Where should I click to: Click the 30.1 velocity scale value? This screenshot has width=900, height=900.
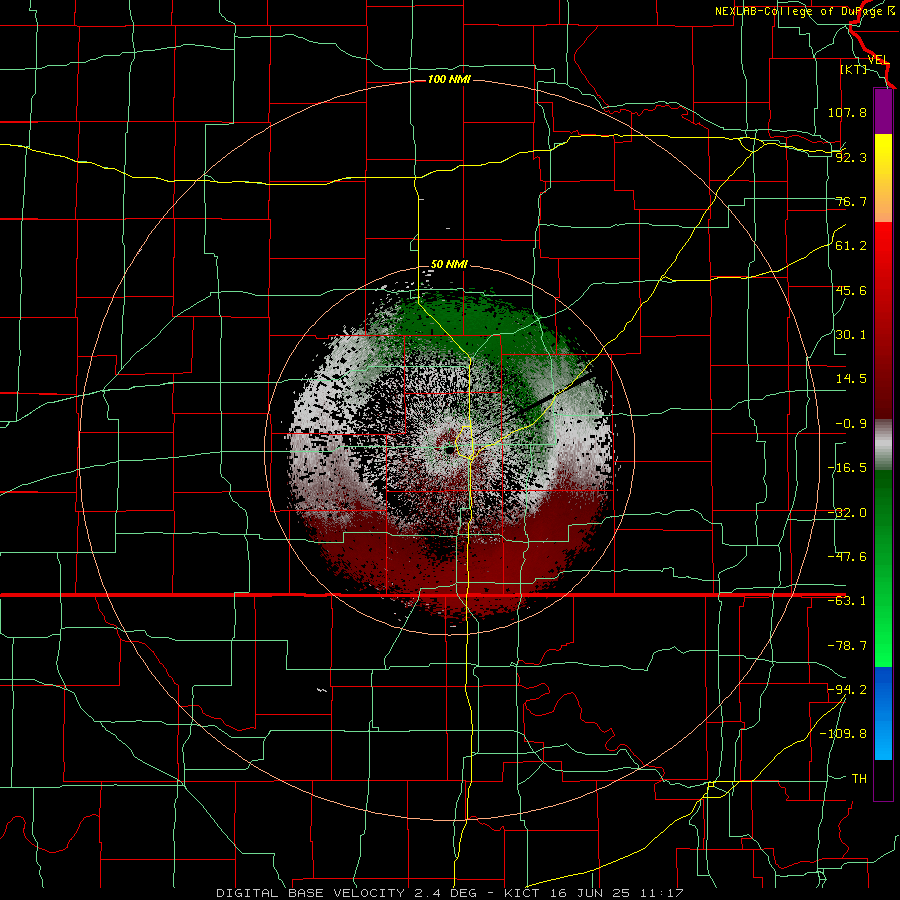point(851,335)
